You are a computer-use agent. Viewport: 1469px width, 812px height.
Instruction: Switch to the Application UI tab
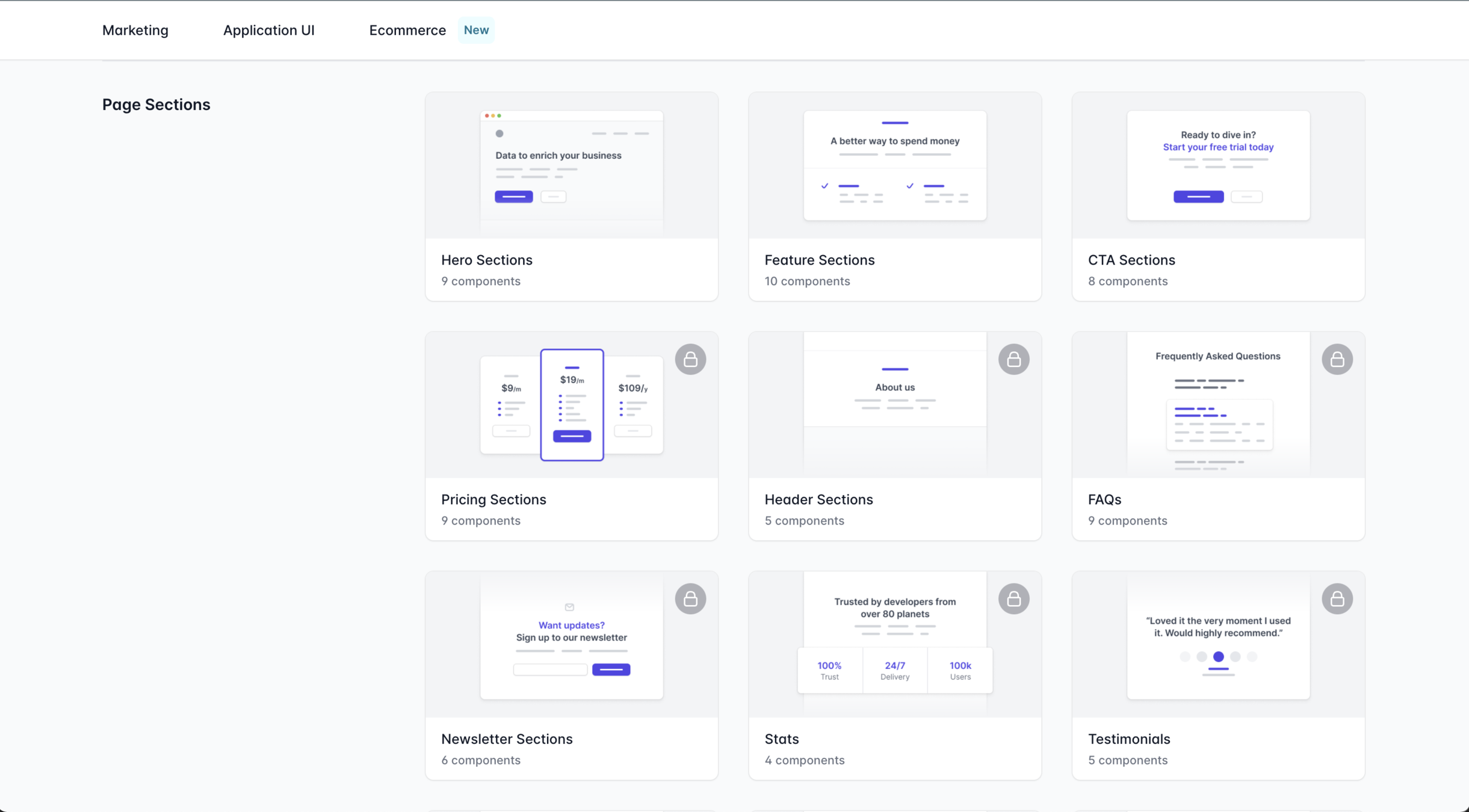(268, 30)
